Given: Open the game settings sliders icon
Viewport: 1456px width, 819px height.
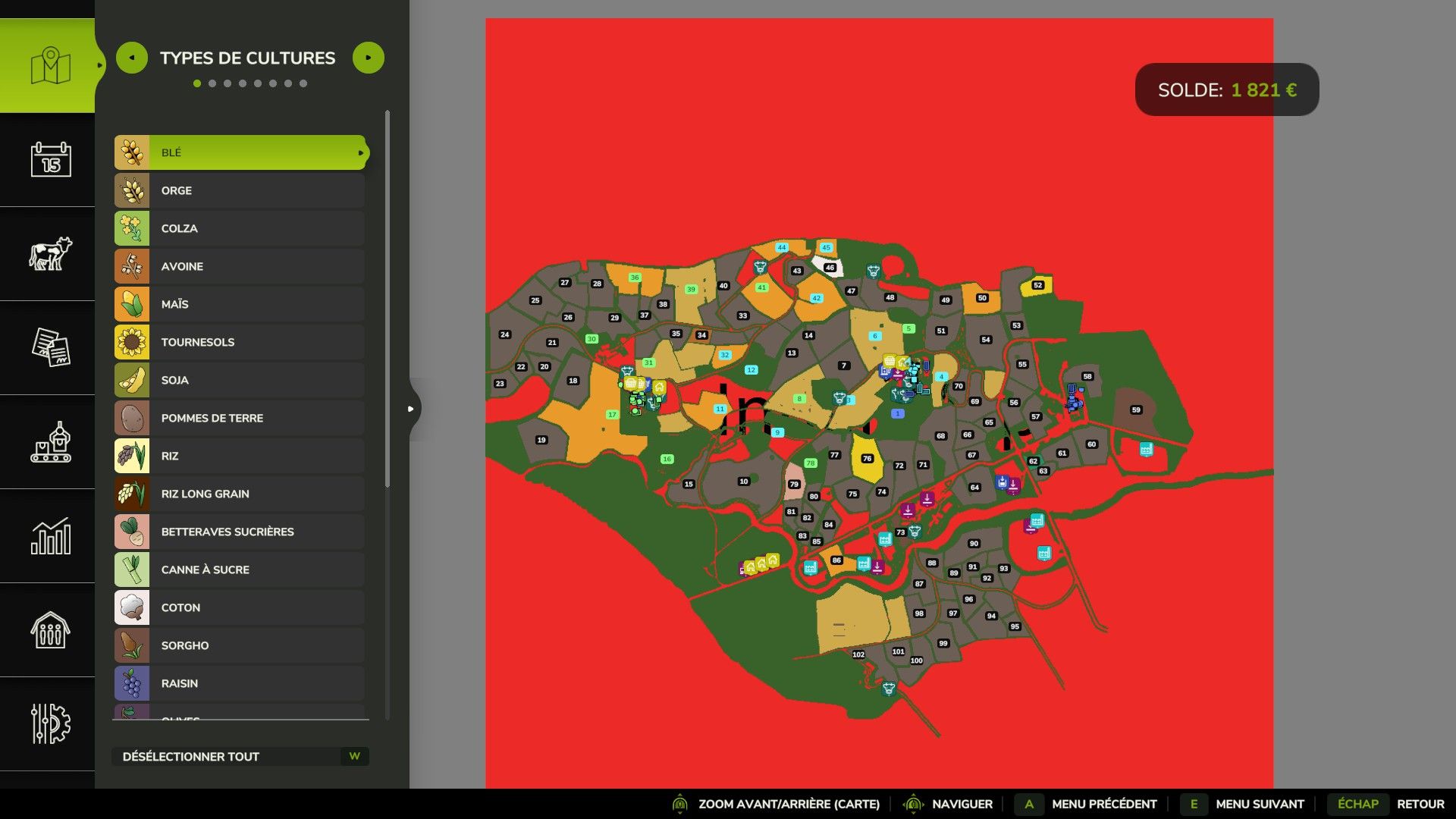Looking at the screenshot, I should click(x=50, y=723).
